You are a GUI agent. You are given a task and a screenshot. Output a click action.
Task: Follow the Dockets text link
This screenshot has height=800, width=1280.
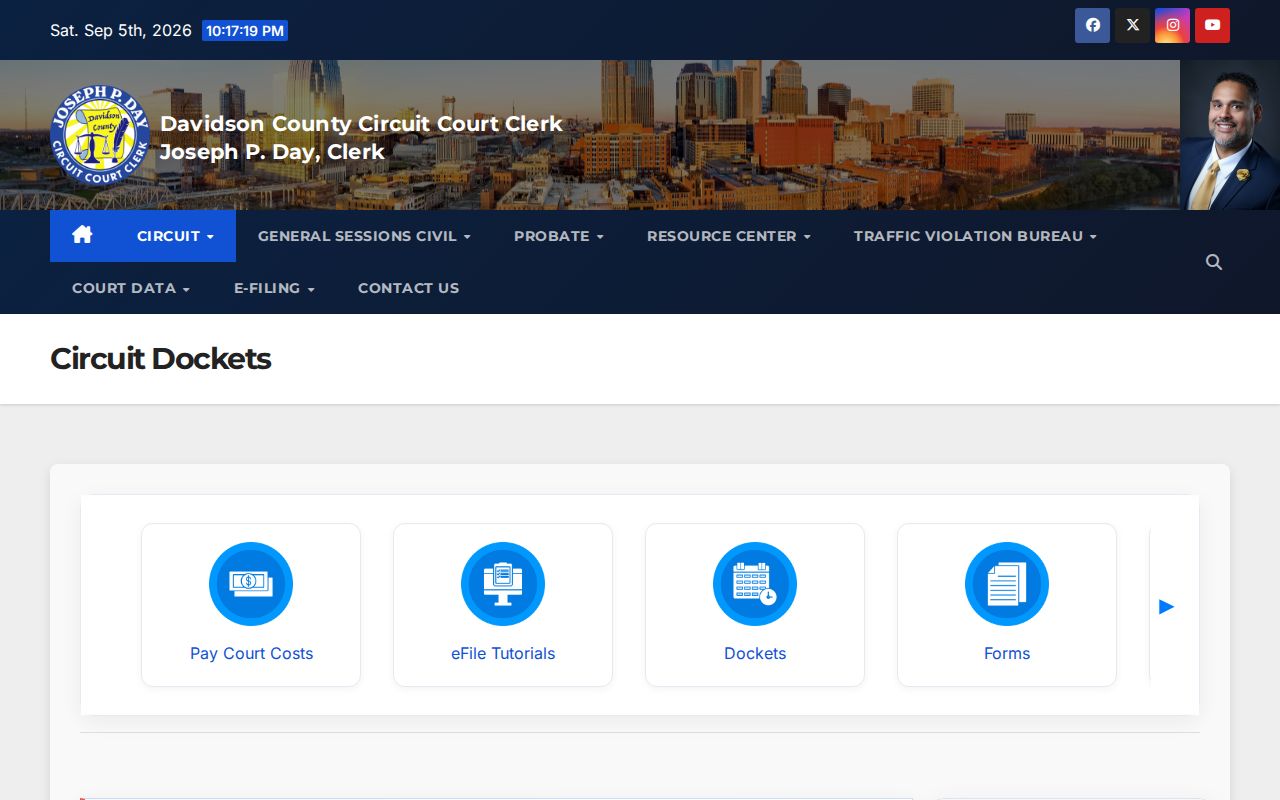tap(755, 653)
